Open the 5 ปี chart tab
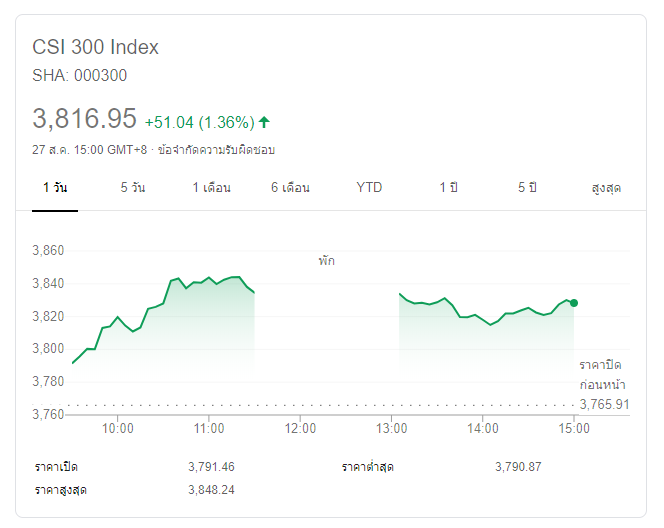 (x=529, y=187)
